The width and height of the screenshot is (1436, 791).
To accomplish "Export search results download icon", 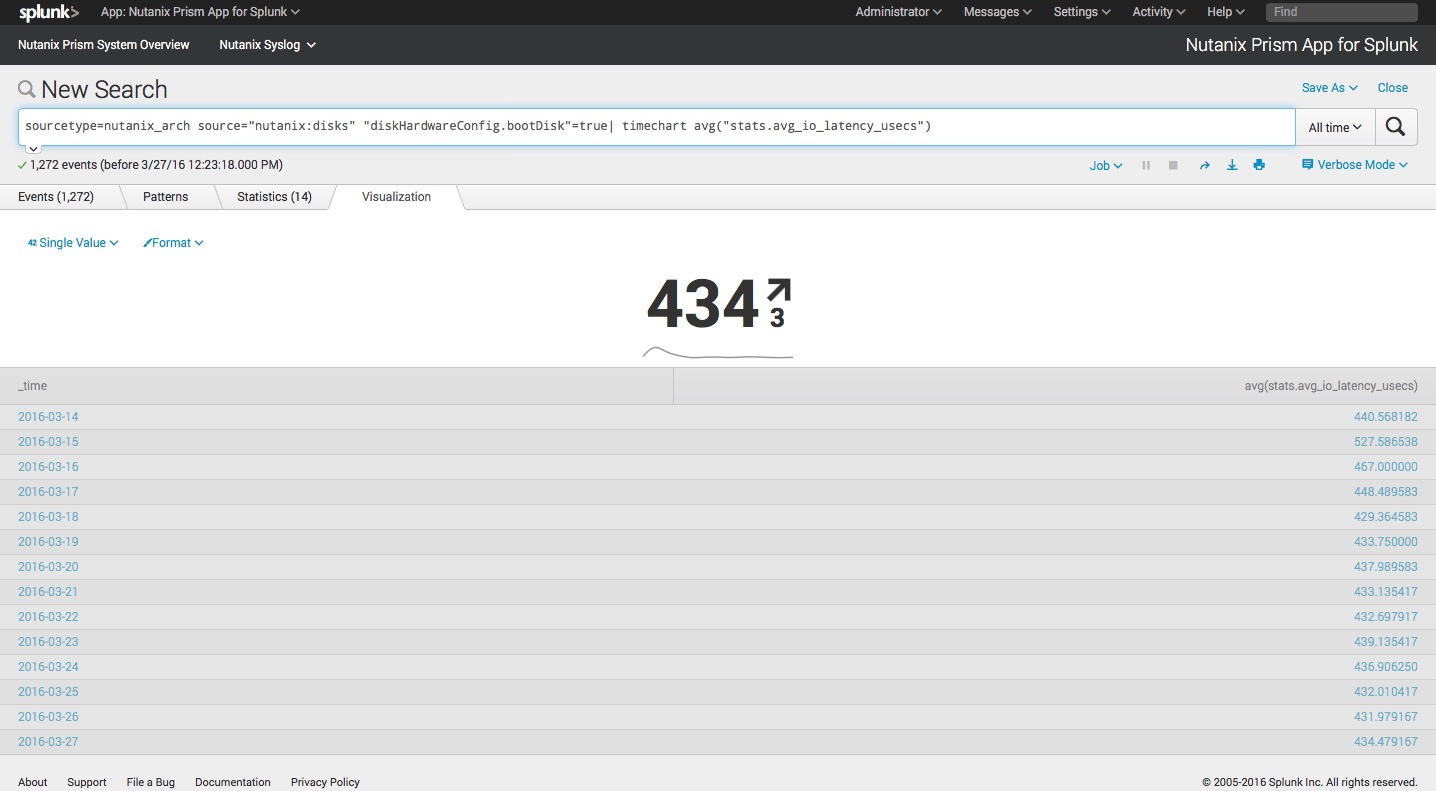I will (x=1232, y=165).
